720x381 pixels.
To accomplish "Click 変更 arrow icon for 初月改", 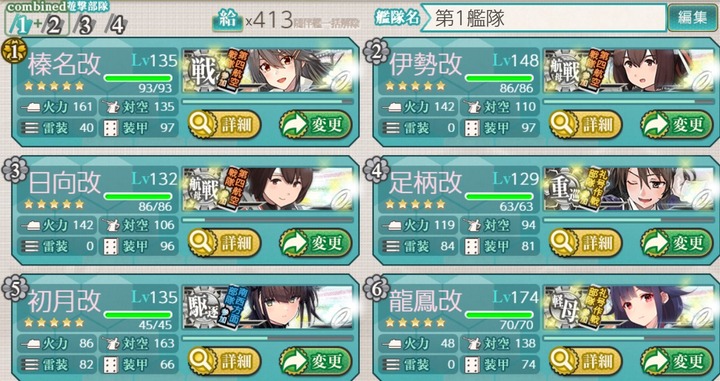I will click(x=295, y=361).
